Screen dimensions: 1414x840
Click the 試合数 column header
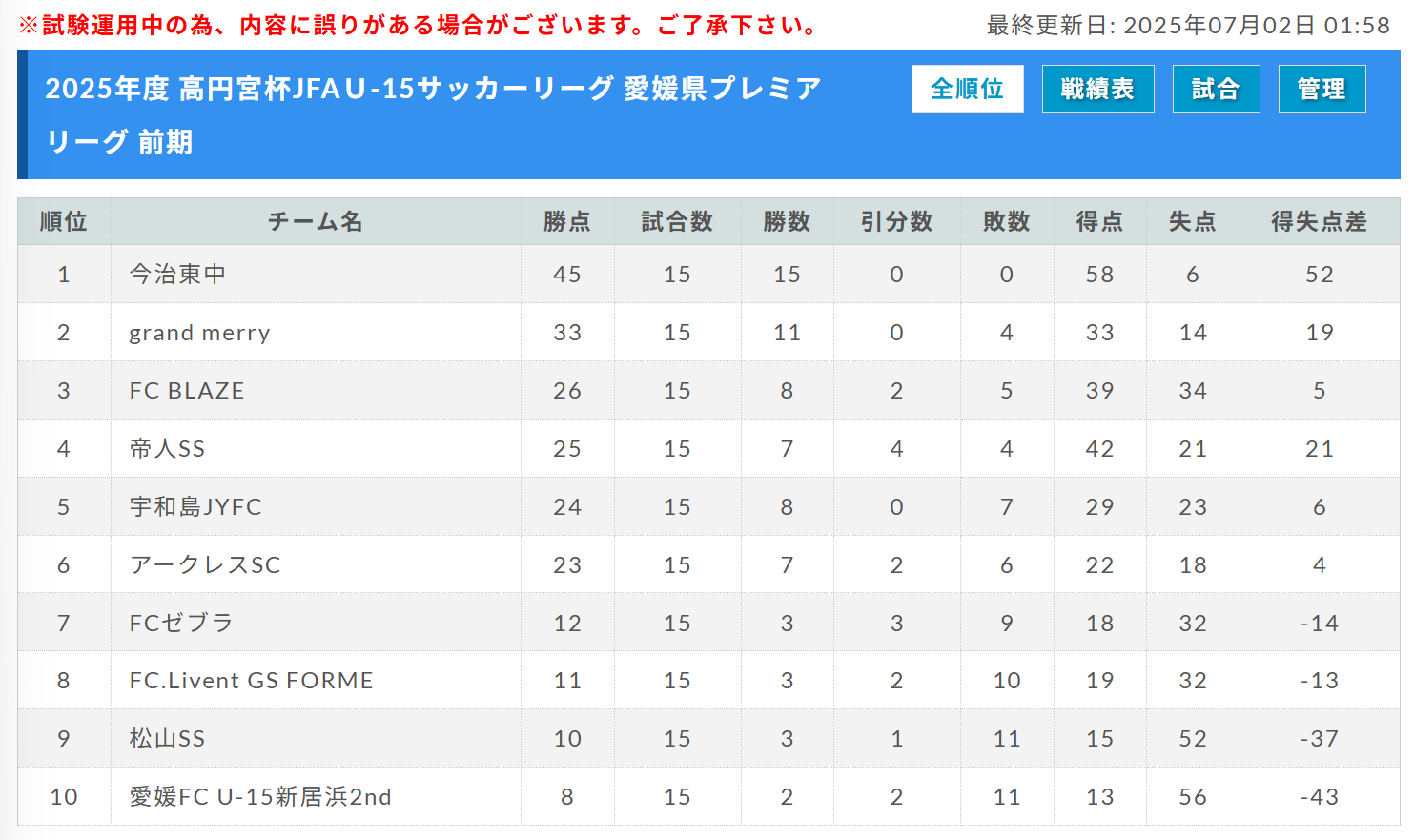(x=677, y=222)
